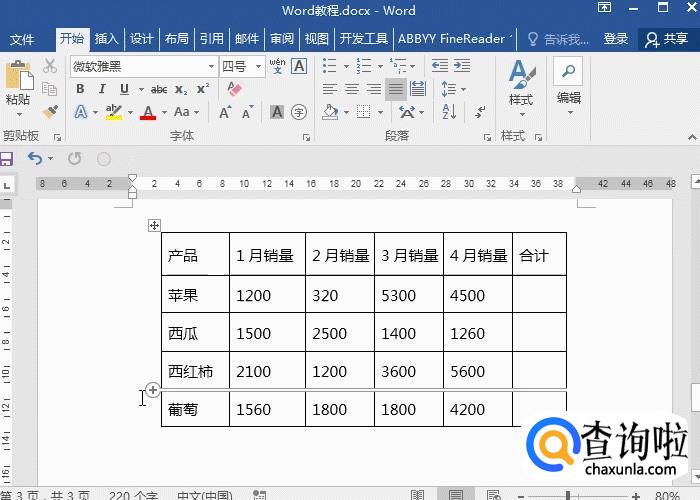Enable Justify paragraph alignment

396,89
